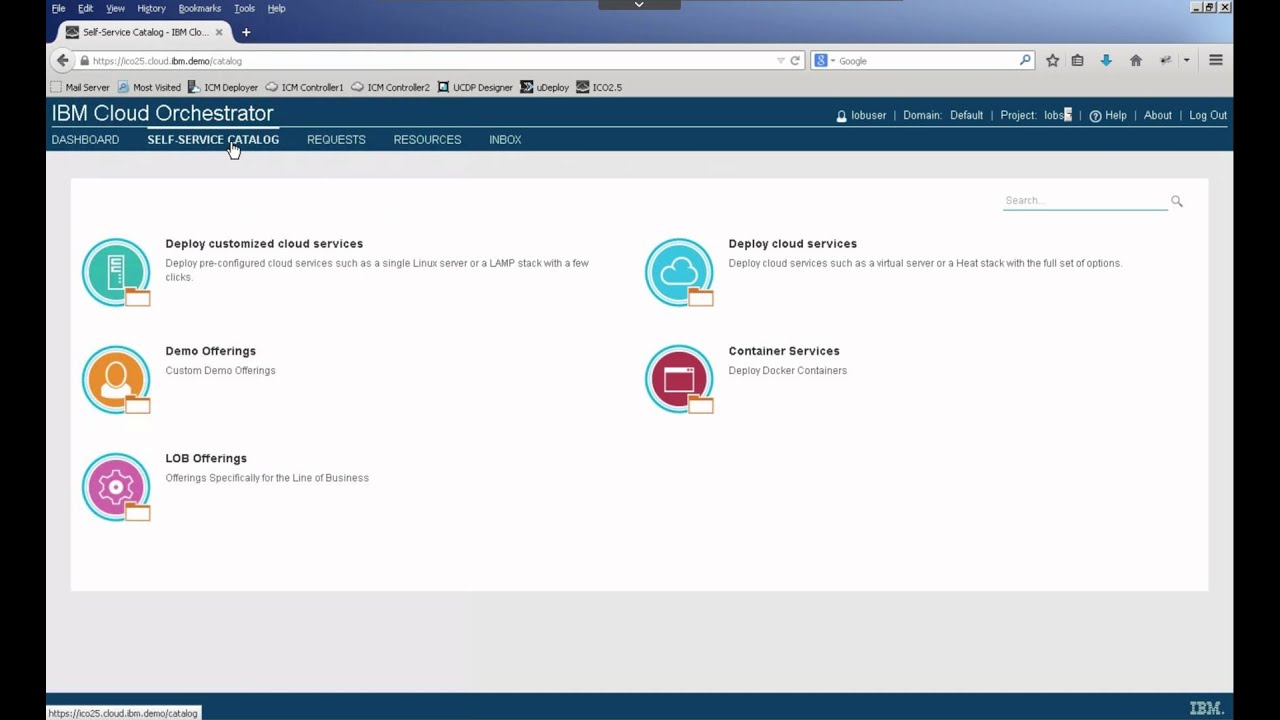Open Container Services title link
Screen dimensions: 1280x720
pos(784,351)
